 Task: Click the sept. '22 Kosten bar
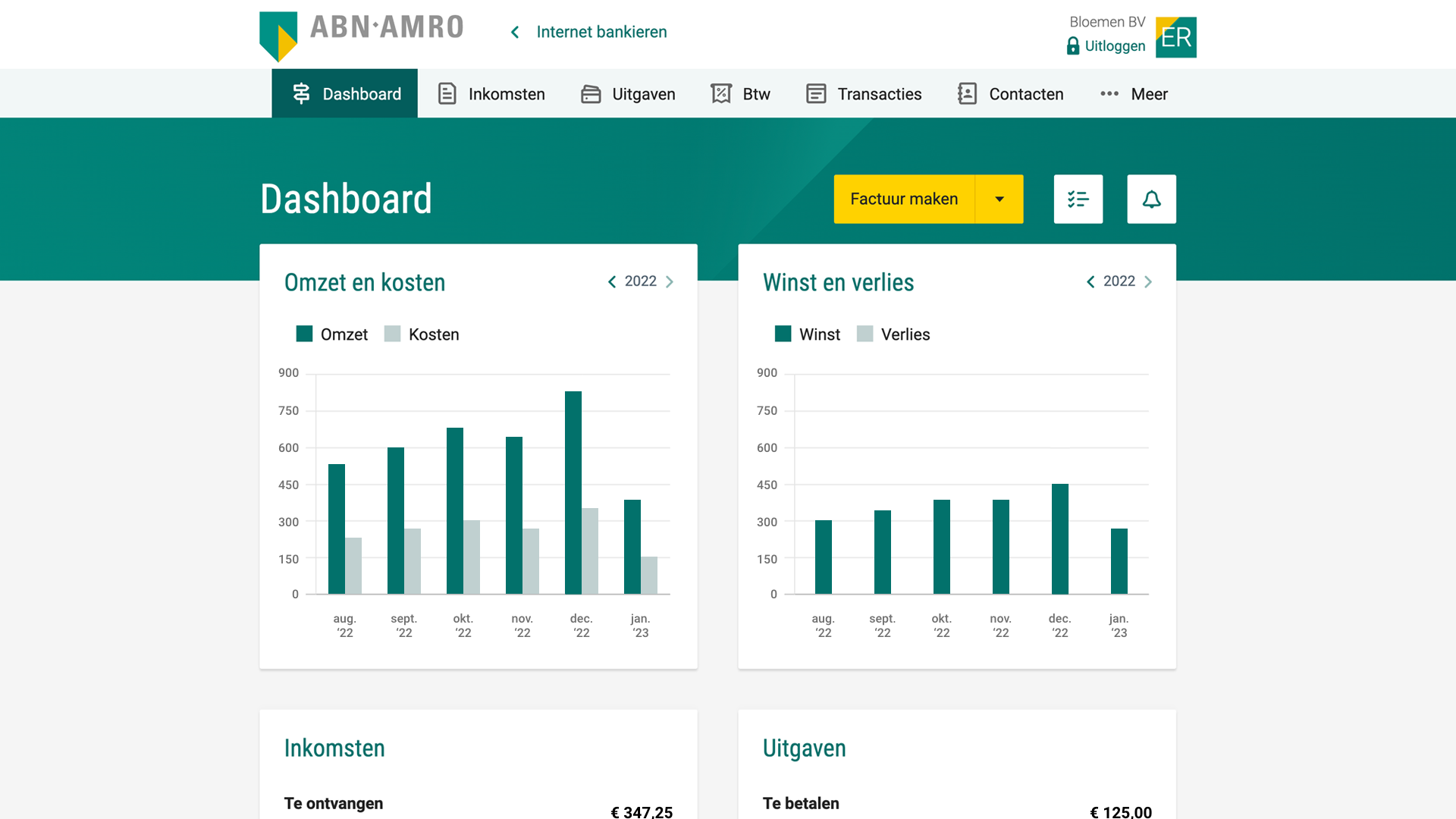(413, 561)
